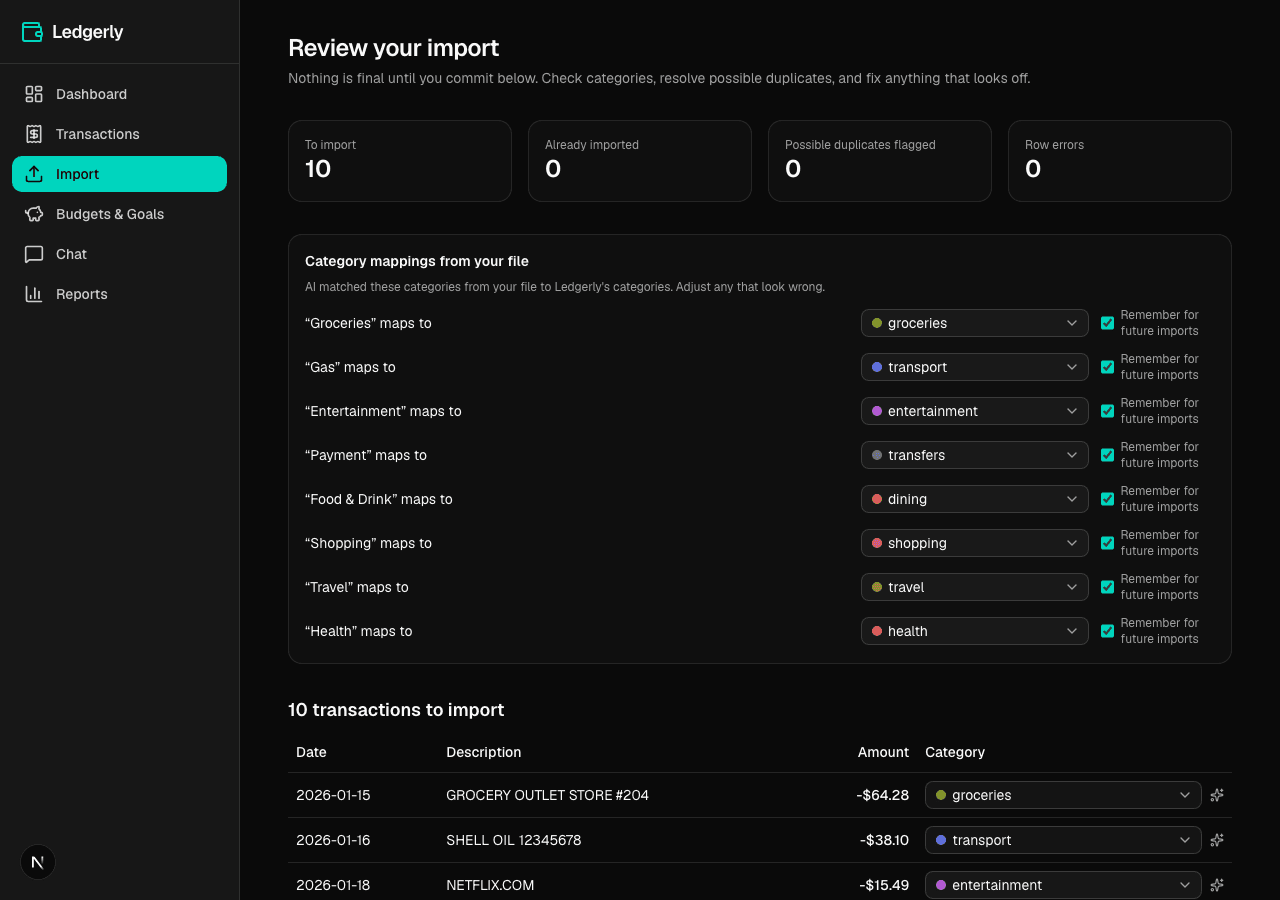Open the Entertainment mapping category dropdown
This screenshot has width=1280, height=900.
pos(975,411)
